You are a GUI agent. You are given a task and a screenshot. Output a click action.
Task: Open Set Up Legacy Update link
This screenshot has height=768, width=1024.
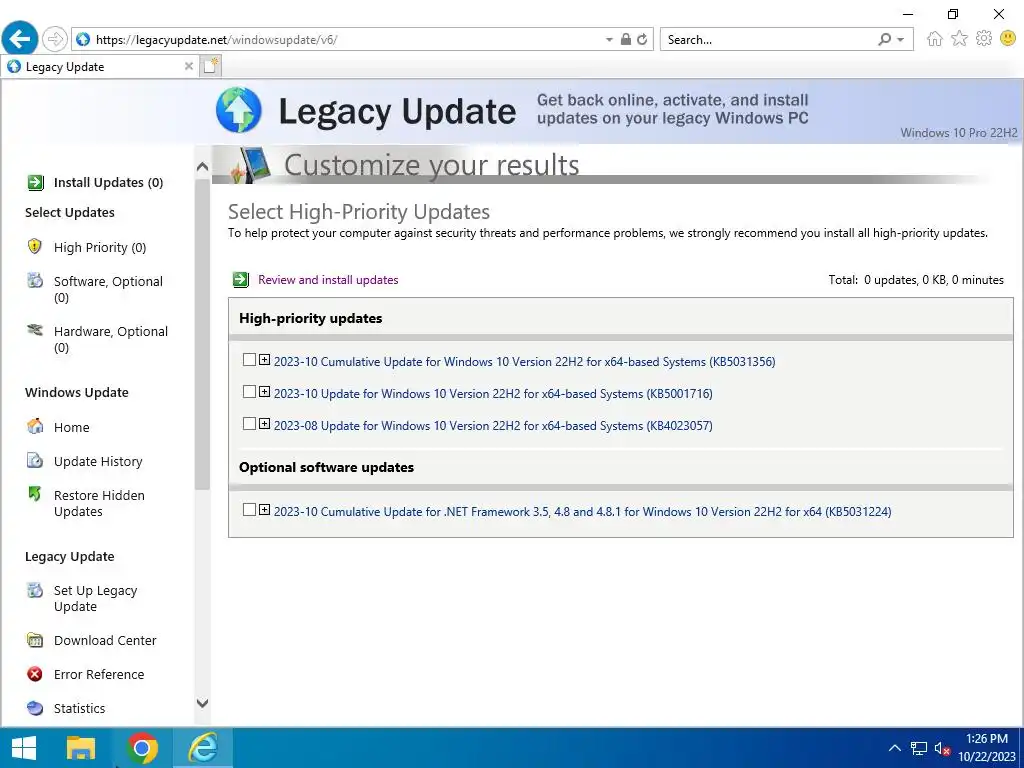tap(95, 598)
